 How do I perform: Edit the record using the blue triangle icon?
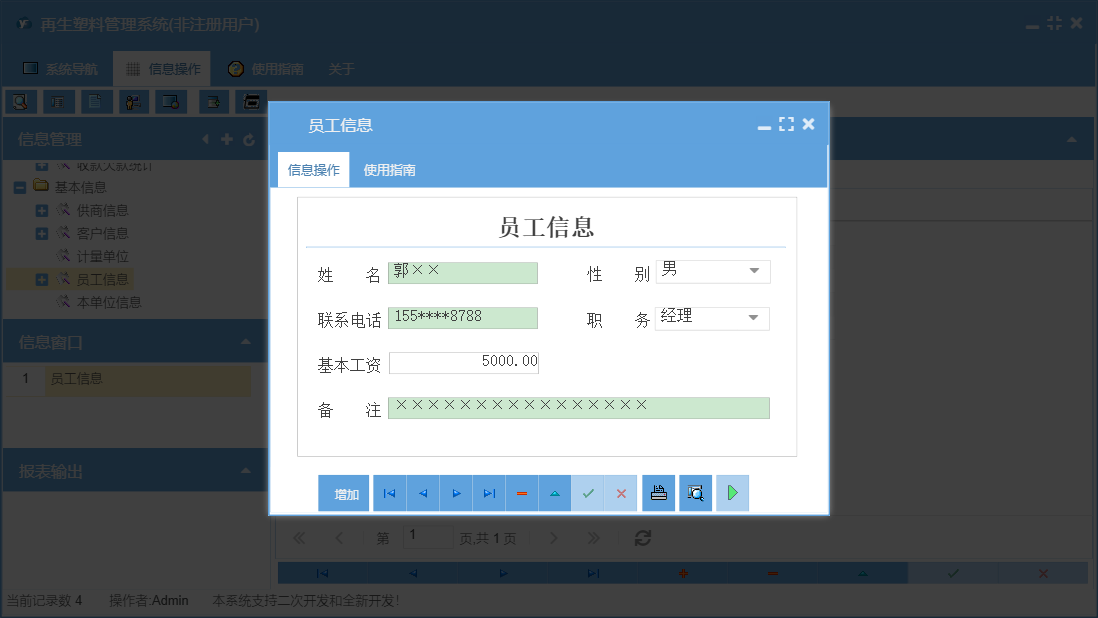(555, 493)
